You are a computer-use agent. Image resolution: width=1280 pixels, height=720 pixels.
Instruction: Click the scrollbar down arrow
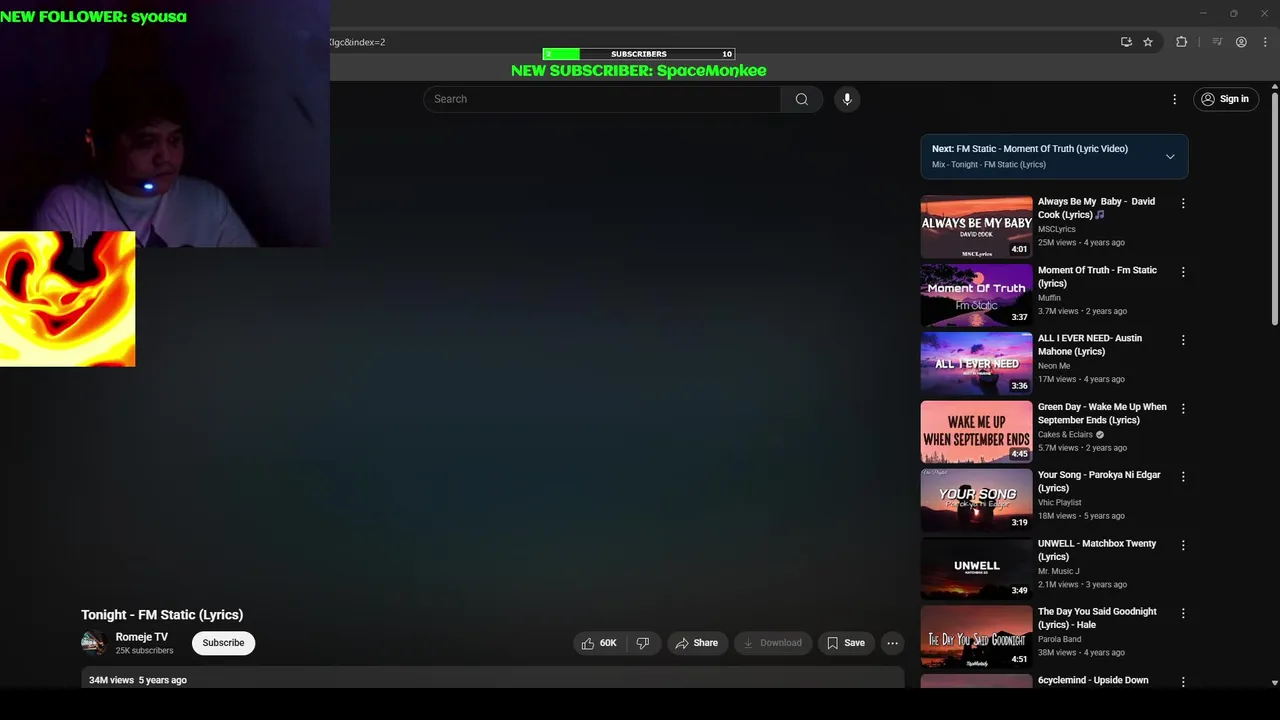(1274, 683)
